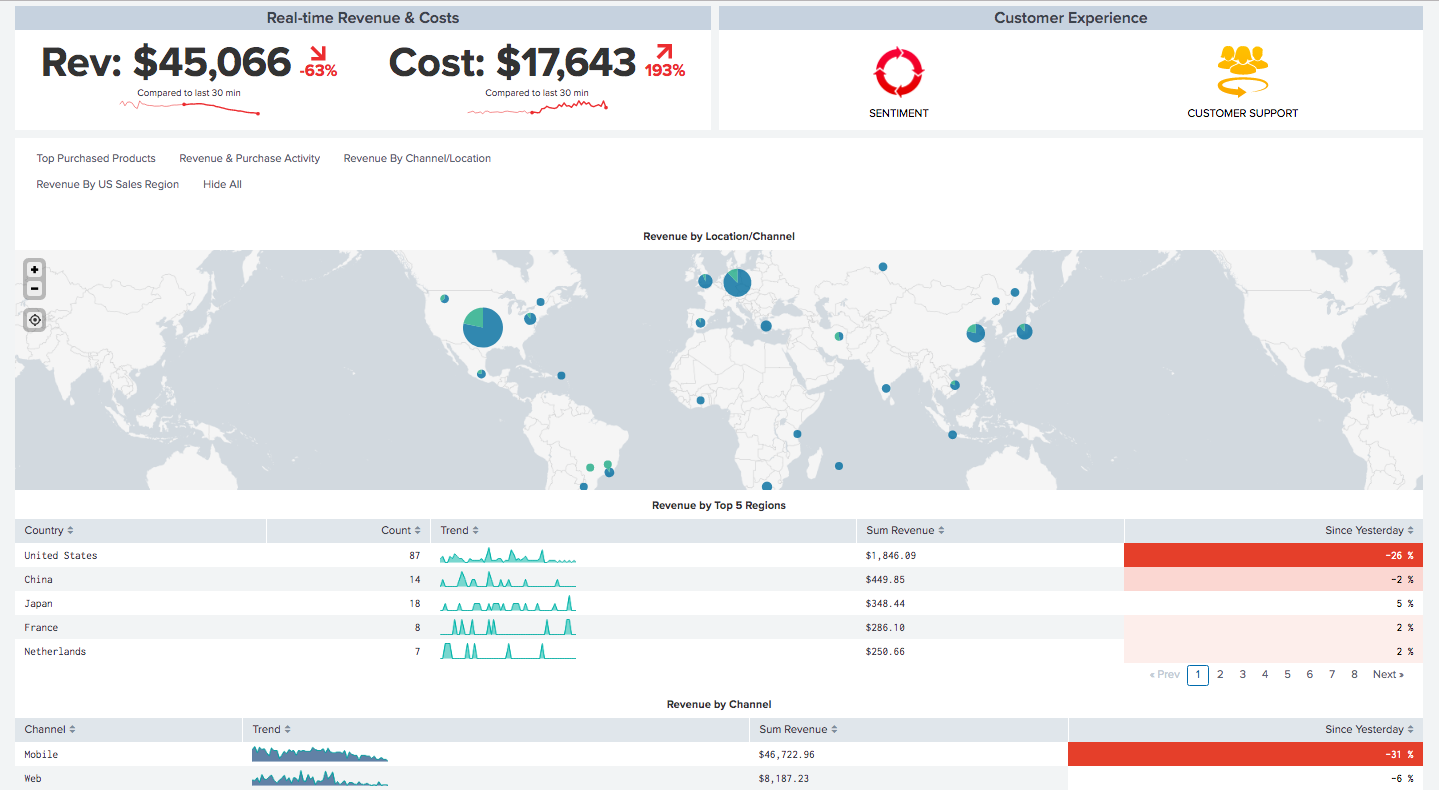The height and width of the screenshot is (790, 1439).
Task: Click the Rev: $45,066 headline value
Action: click(166, 62)
